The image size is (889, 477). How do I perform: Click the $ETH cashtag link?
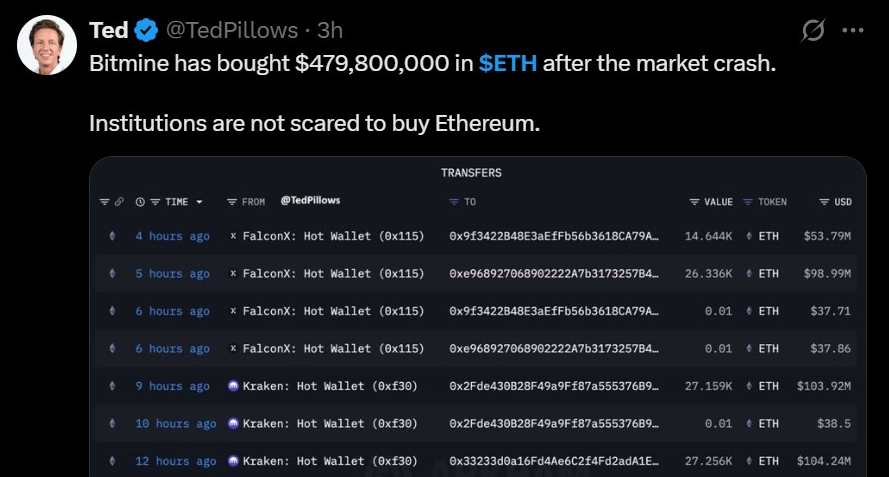pyautogui.click(x=508, y=64)
